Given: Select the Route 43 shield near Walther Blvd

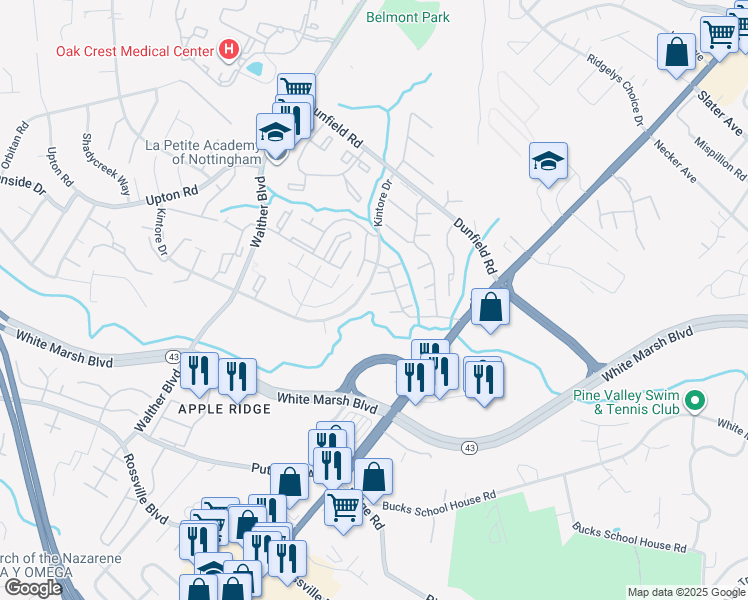Looking at the screenshot, I should tap(173, 357).
